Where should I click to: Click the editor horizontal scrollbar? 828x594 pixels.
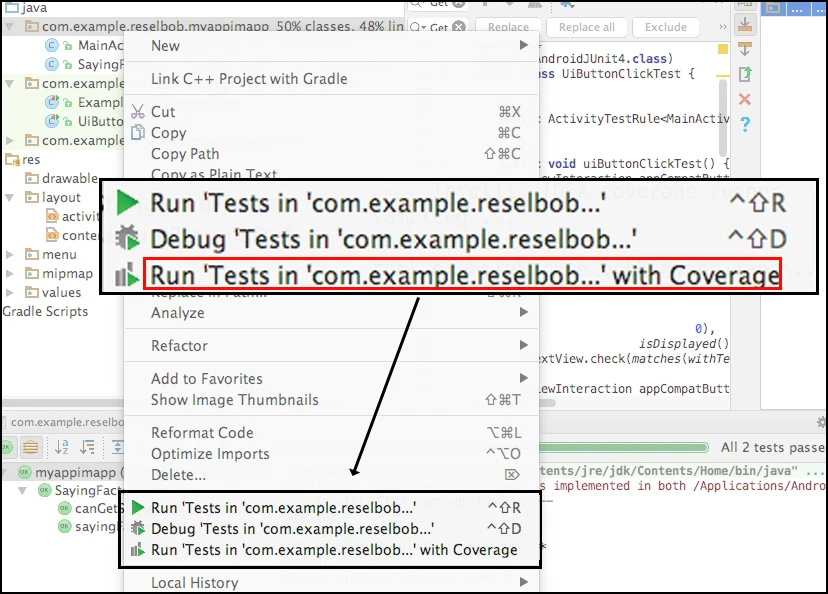click(547, 403)
